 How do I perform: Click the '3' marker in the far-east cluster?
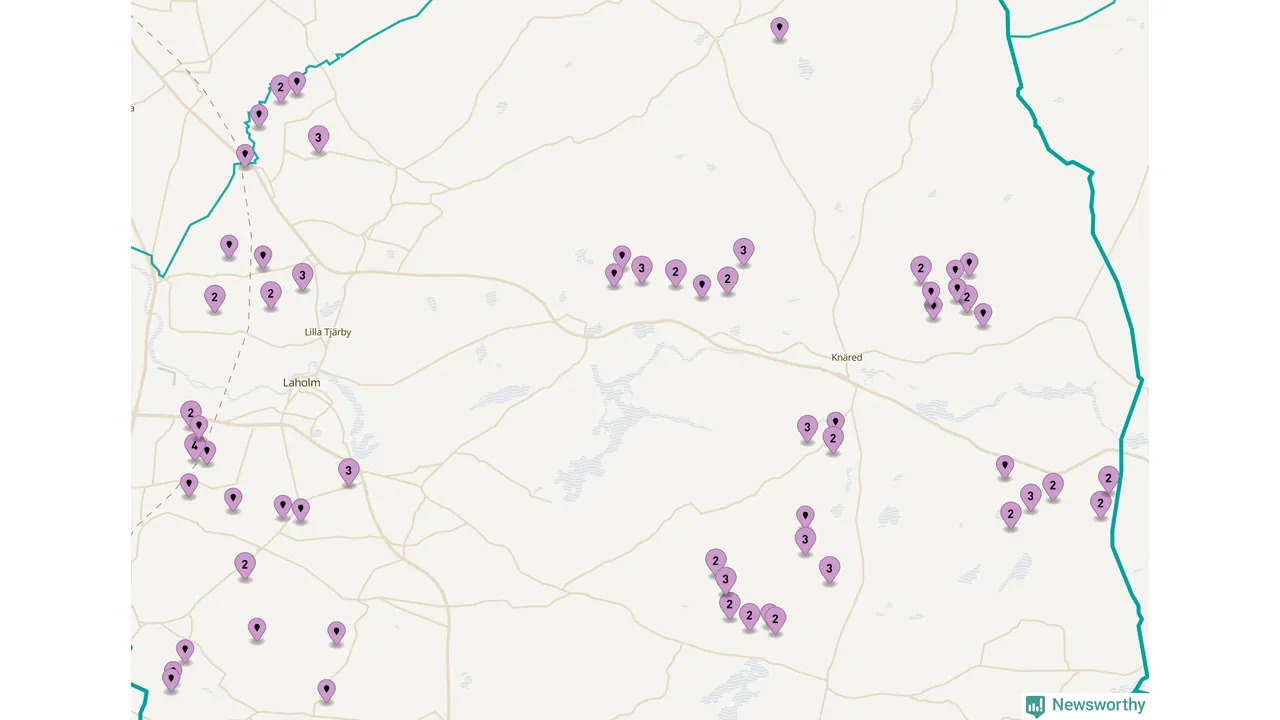click(1030, 496)
